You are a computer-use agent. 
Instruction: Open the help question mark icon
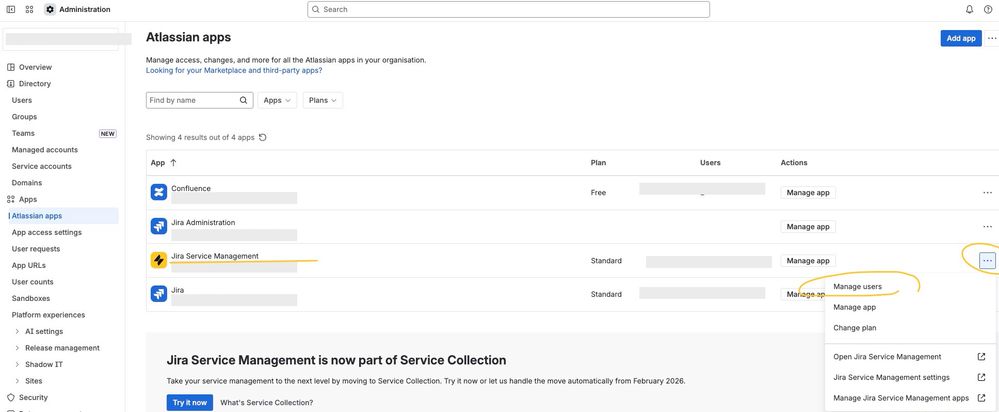point(988,9)
